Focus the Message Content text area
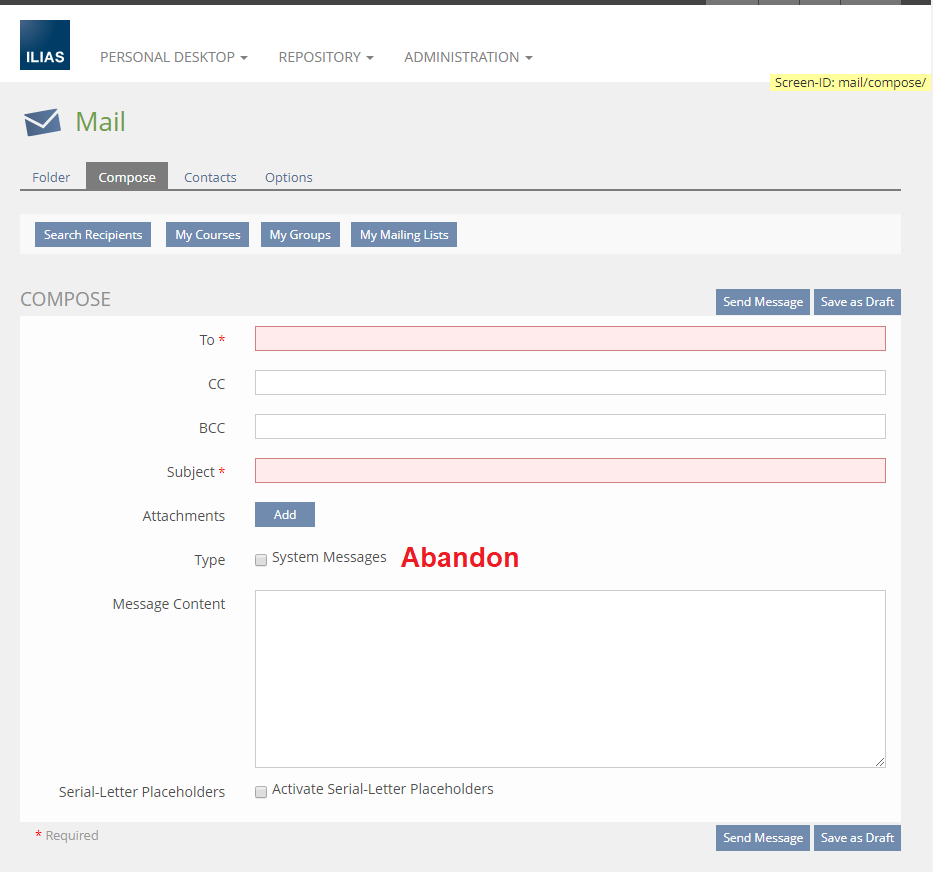Viewport: 933px width, 872px height. (x=570, y=678)
